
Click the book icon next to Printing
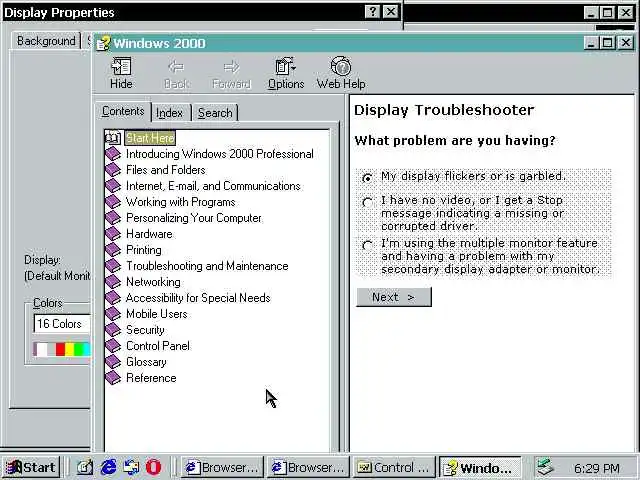[113, 250]
